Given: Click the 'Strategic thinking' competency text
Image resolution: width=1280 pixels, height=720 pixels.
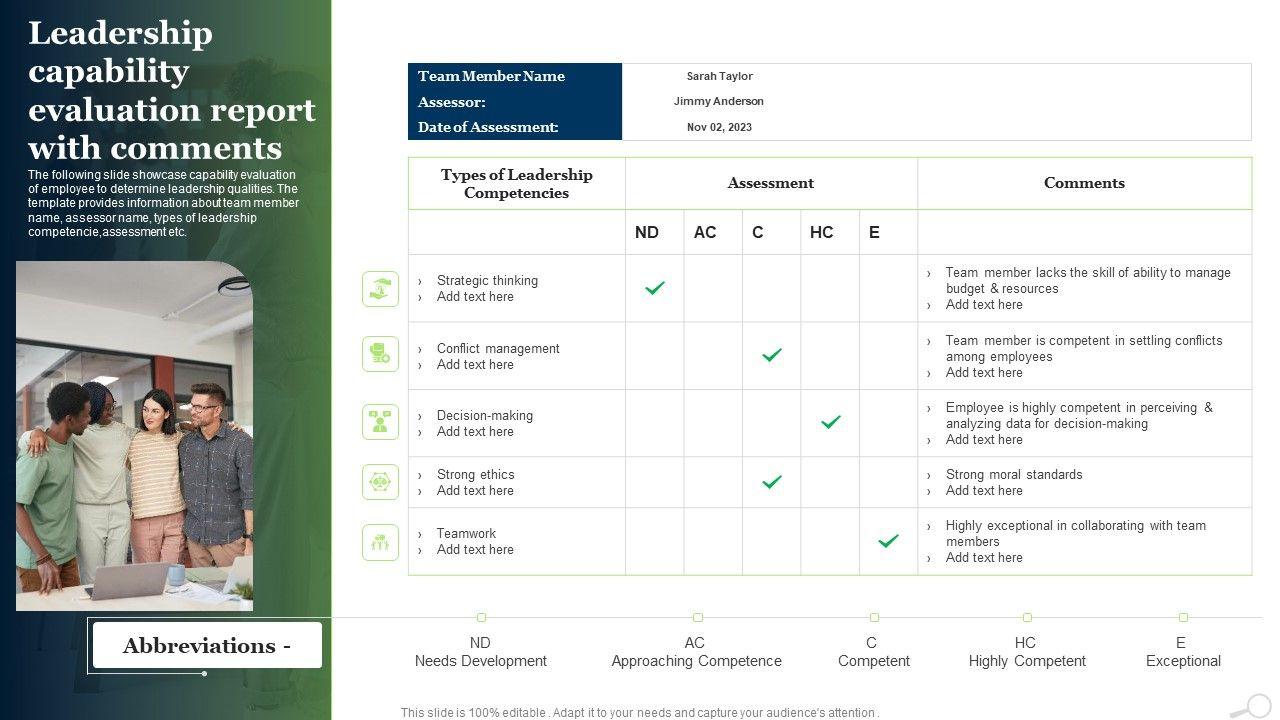Looking at the screenshot, I should [x=487, y=280].
